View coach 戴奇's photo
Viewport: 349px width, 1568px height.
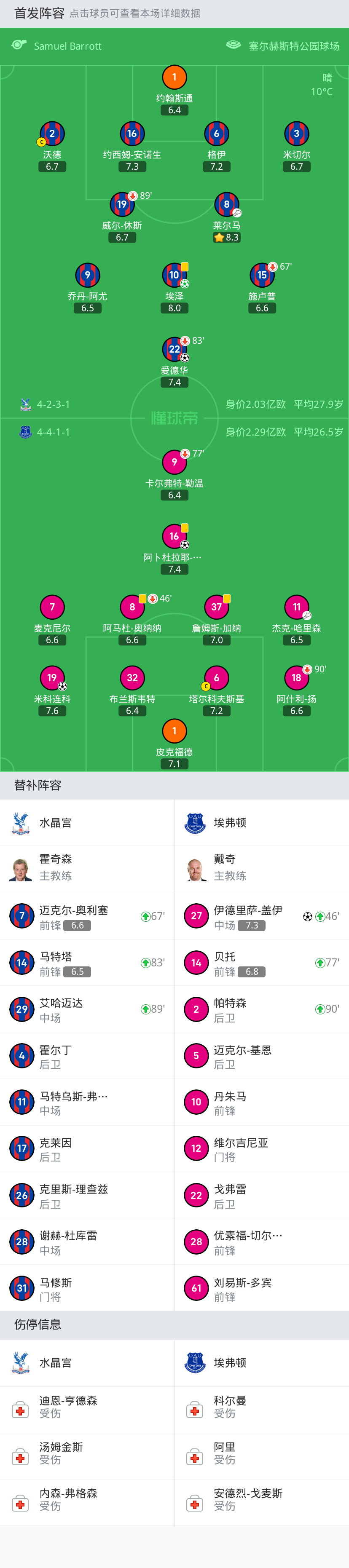pyautogui.click(x=196, y=869)
